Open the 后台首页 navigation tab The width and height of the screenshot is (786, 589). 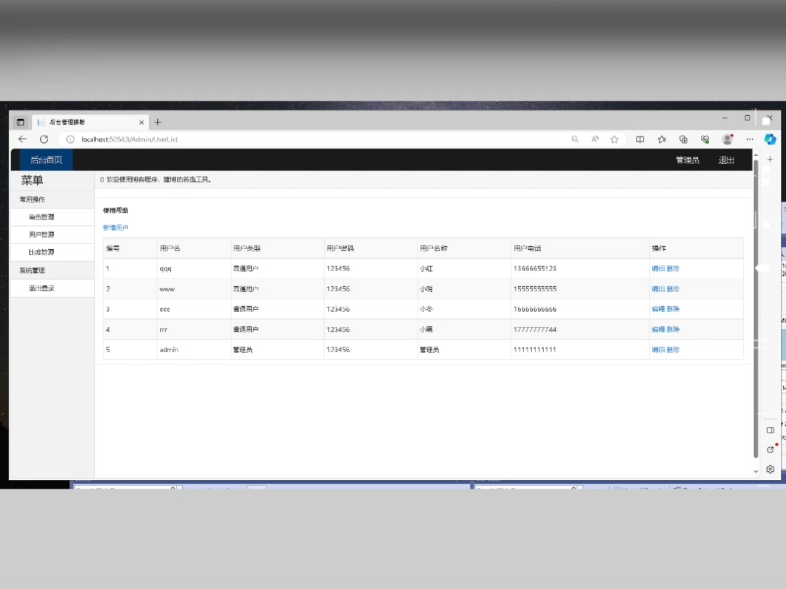tap(46, 160)
